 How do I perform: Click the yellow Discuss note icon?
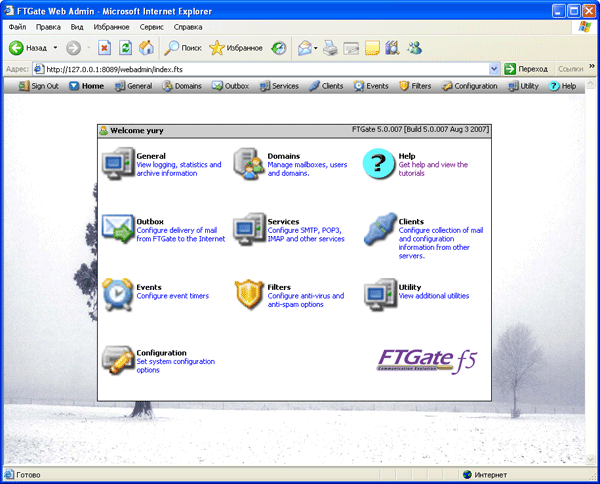click(372, 48)
